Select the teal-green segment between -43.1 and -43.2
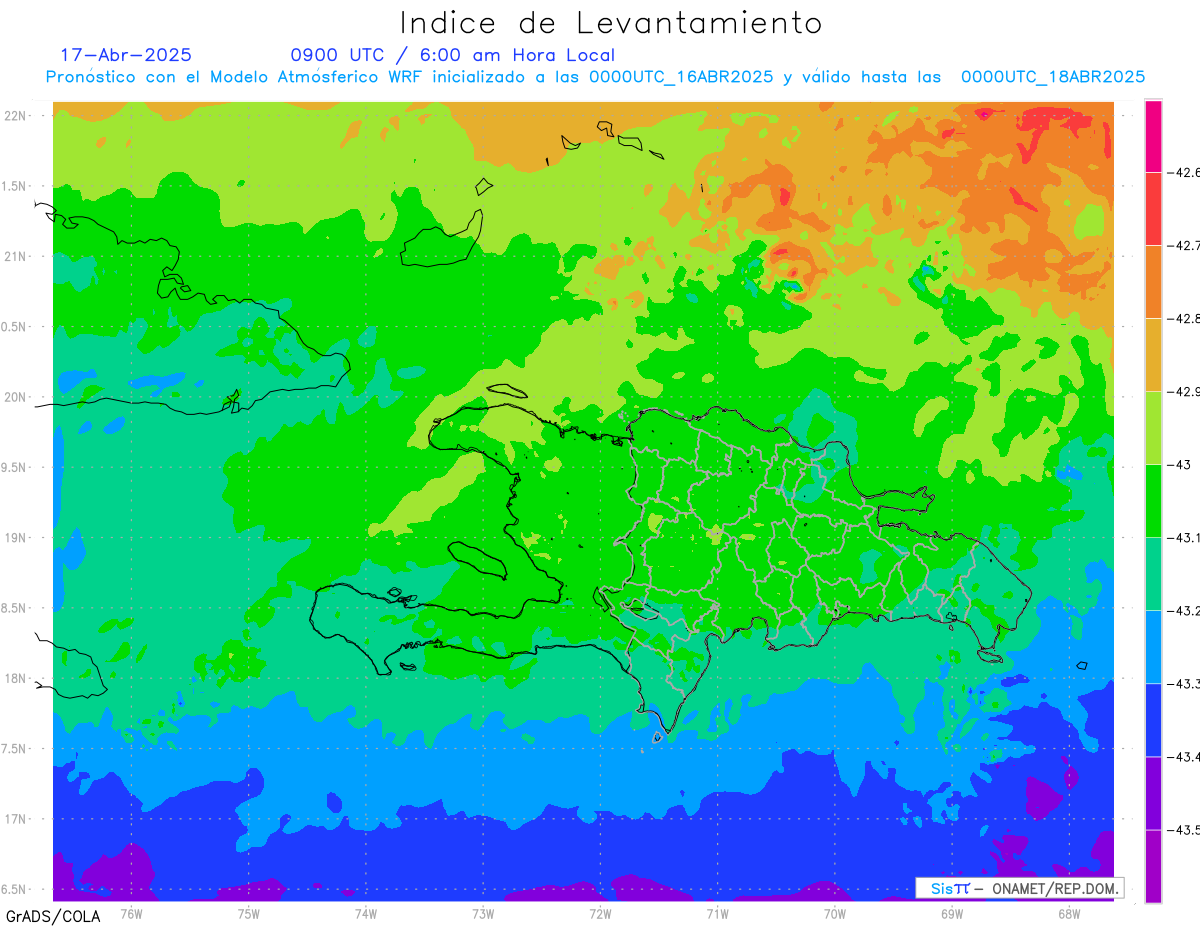1200x927 pixels. coord(1153,573)
